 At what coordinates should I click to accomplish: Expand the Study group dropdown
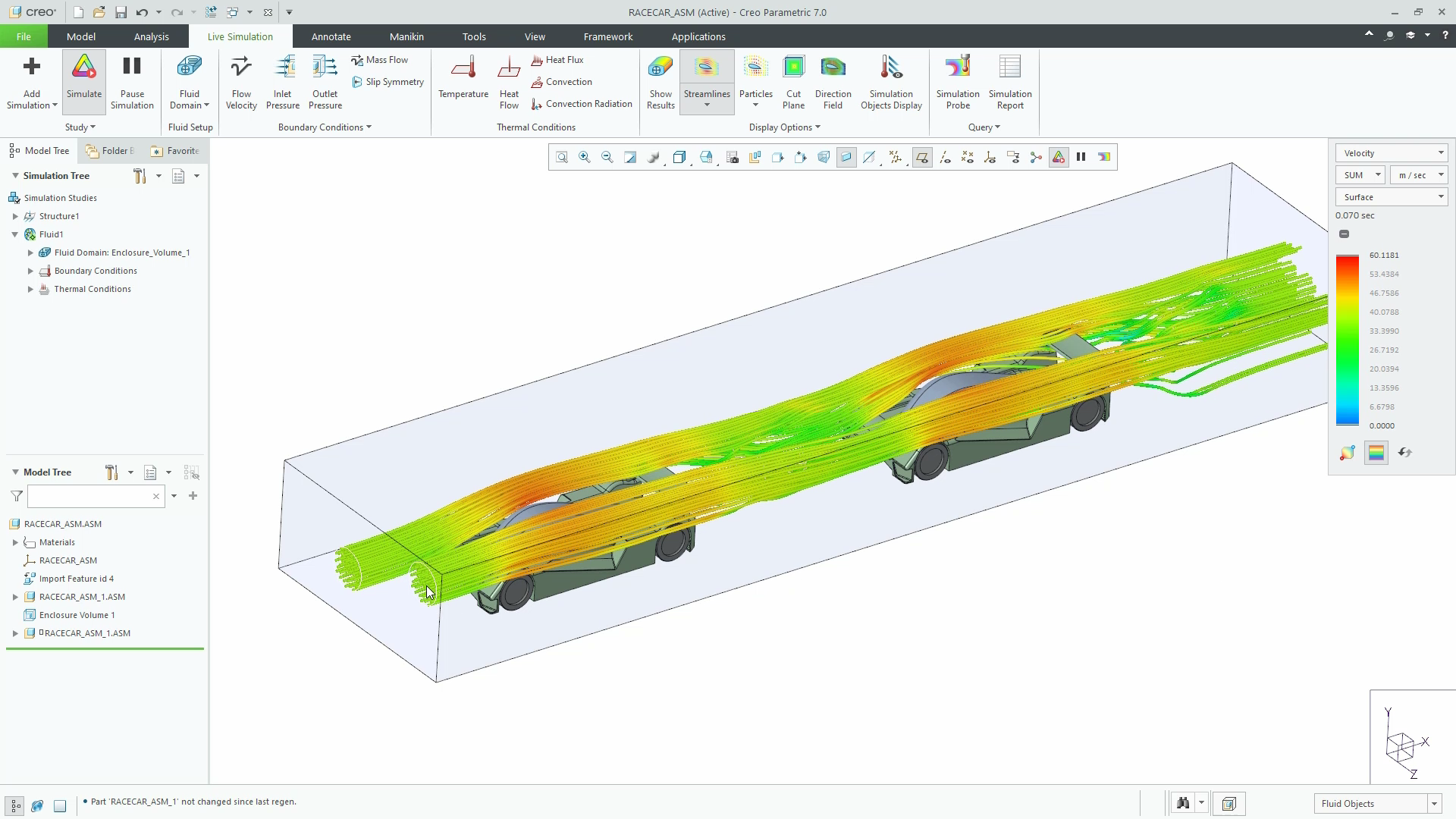pos(80,127)
